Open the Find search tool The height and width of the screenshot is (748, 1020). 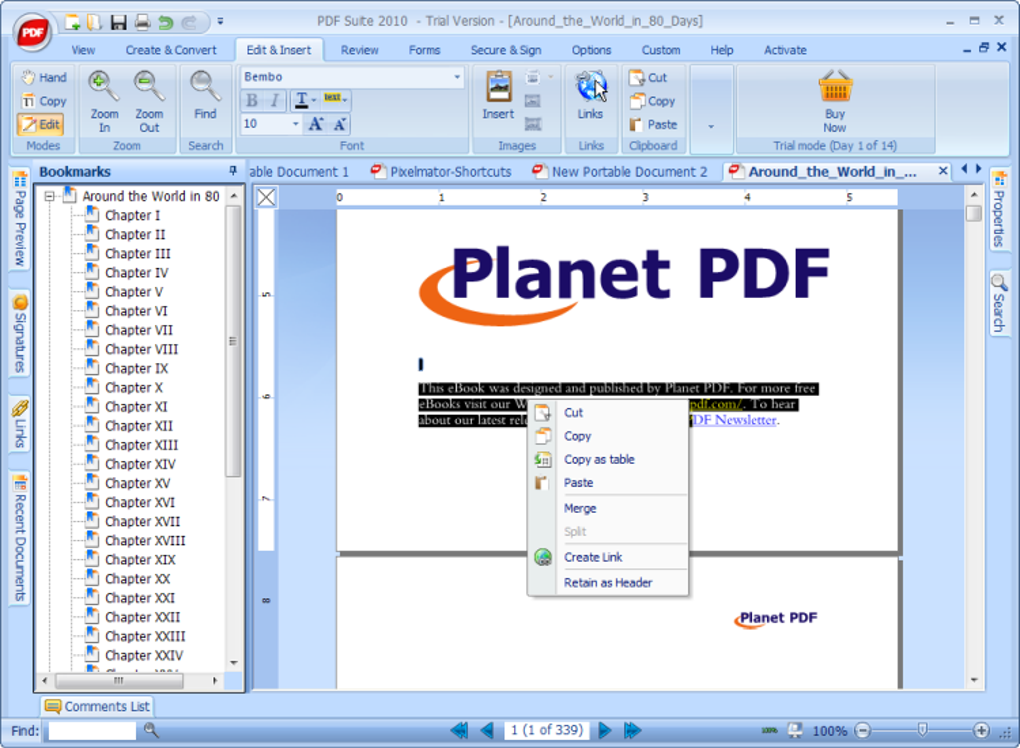click(x=205, y=96)
